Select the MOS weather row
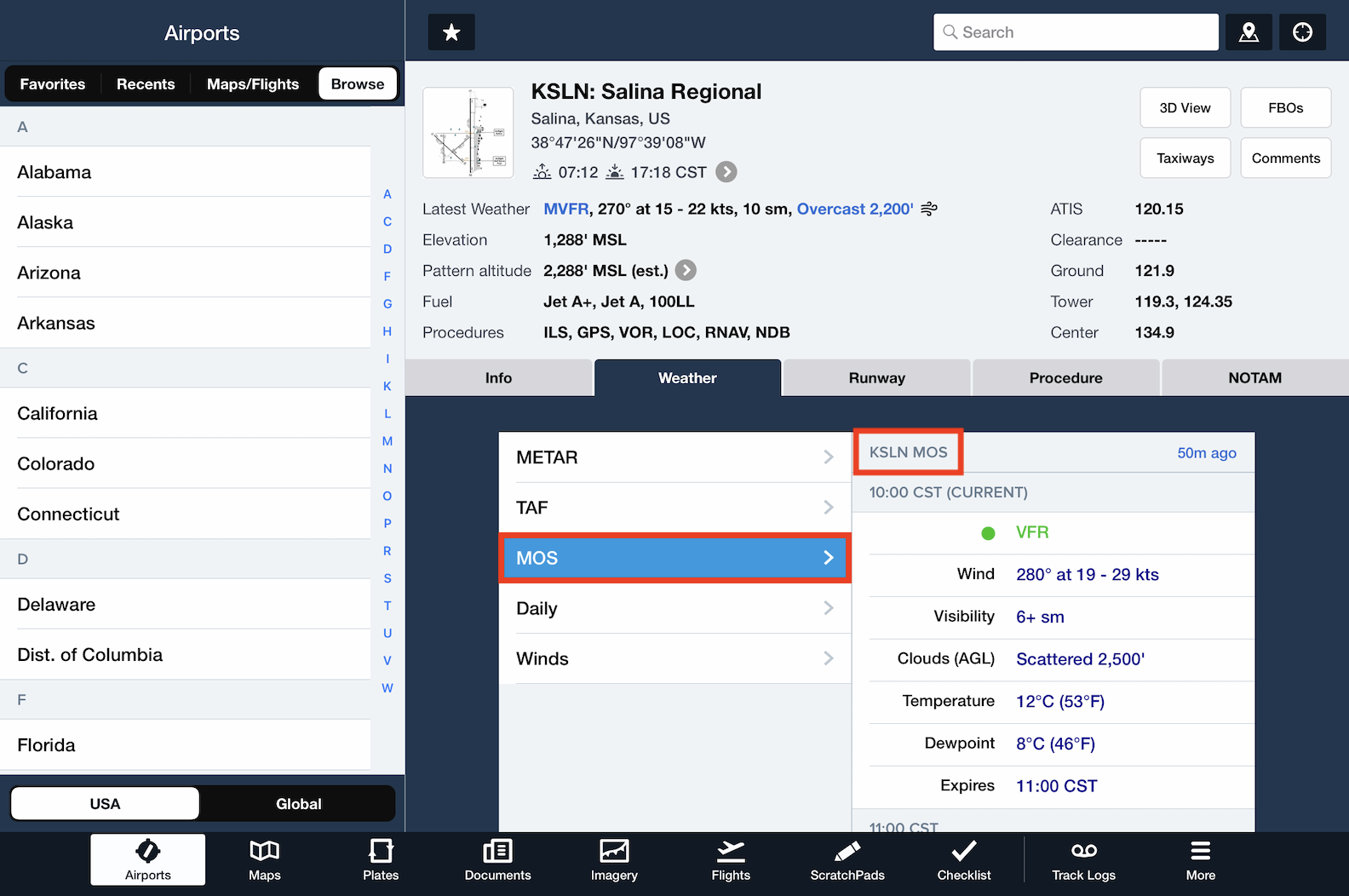Screen dimensions: 1349x896 coord(674,558)
